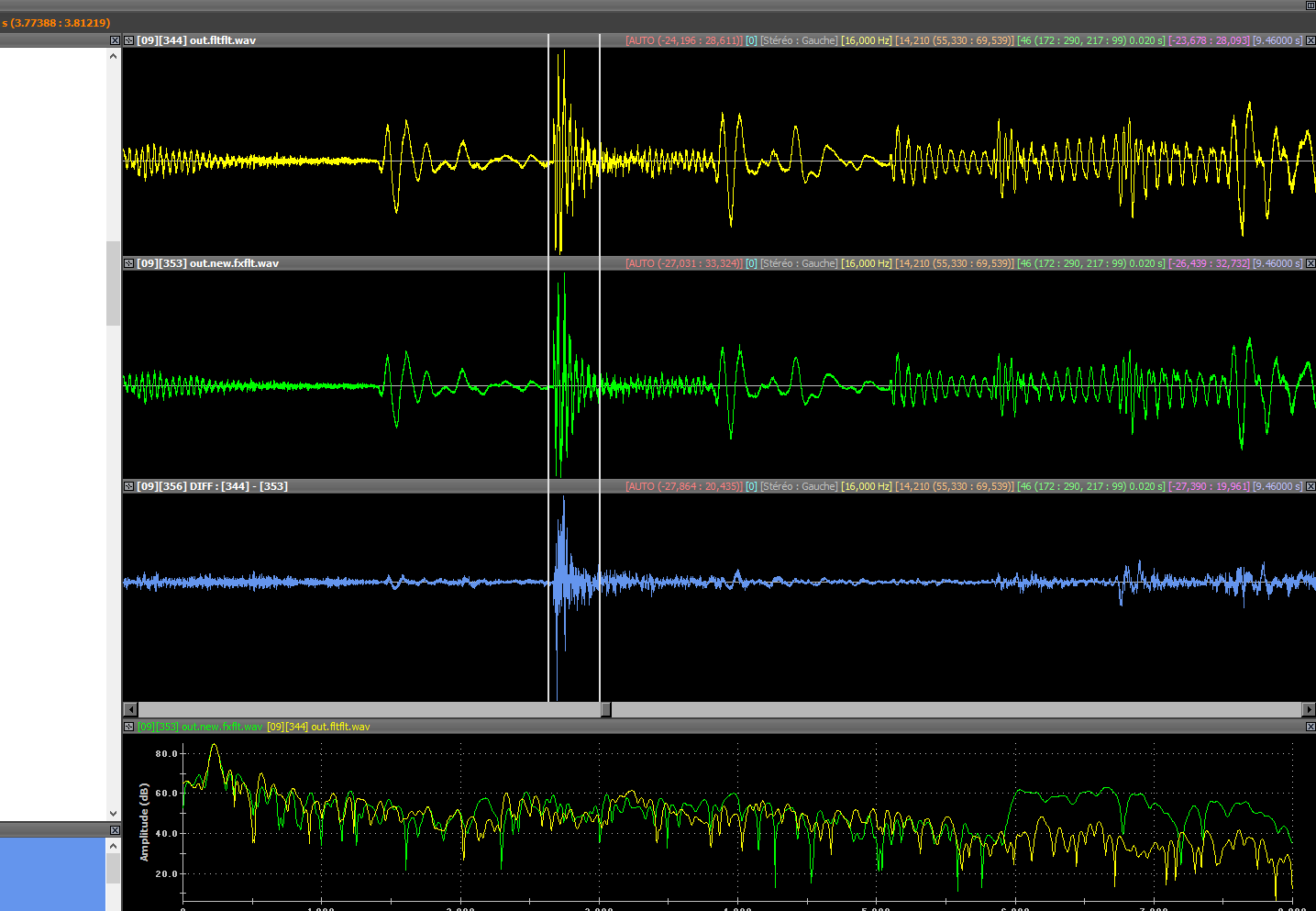Close the DIFF [344] - [353] track
This screenshot has width=1316, height=911.
tap(1310, 486)
